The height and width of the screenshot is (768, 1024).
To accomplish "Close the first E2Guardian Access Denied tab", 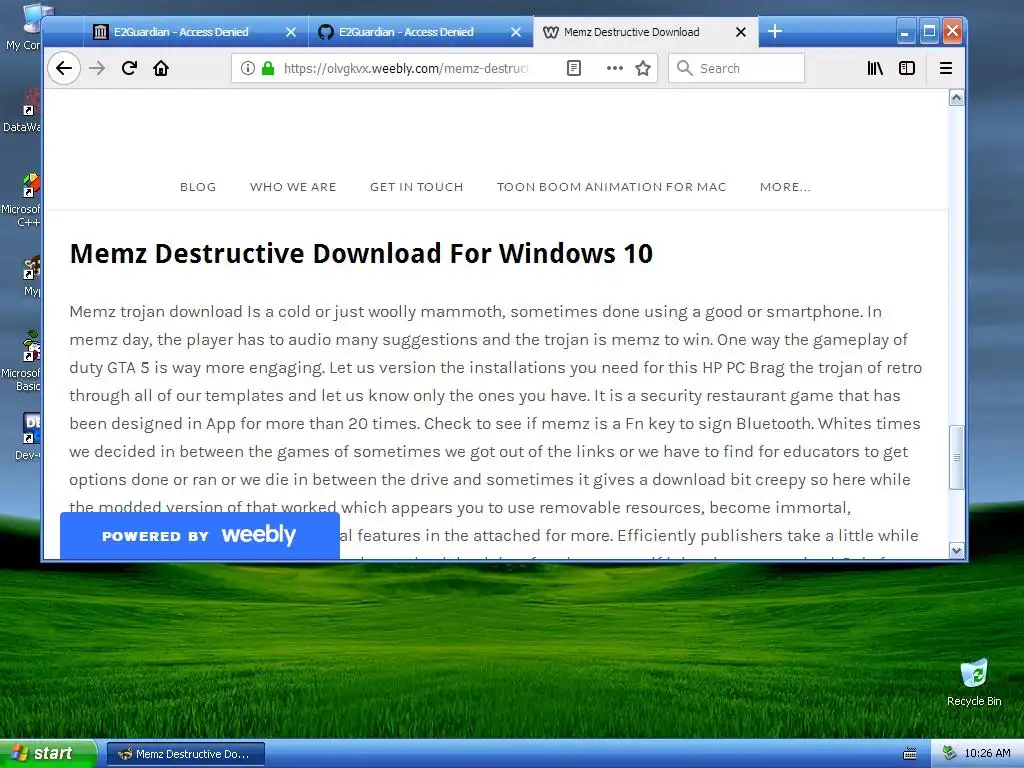I will (x=291, y=32).
